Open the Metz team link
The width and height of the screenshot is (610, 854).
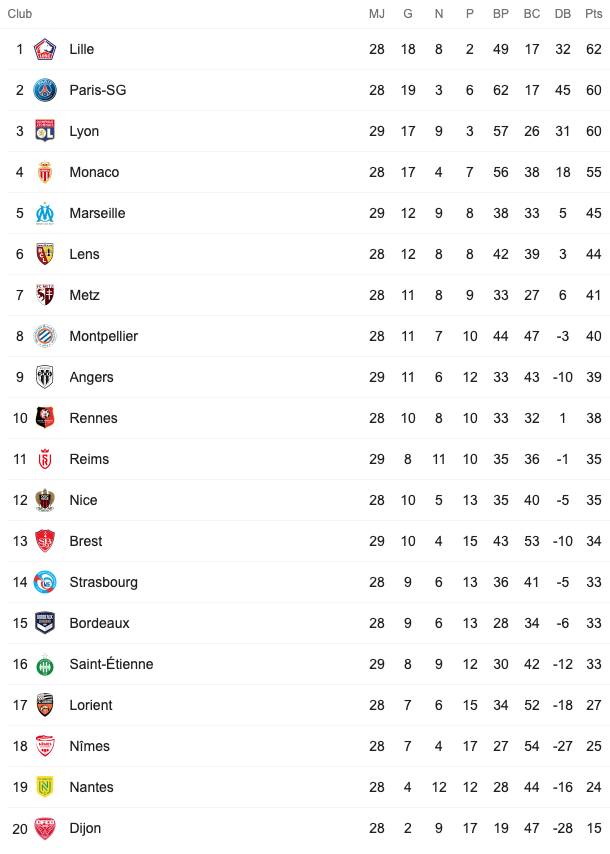pos(84,295)
